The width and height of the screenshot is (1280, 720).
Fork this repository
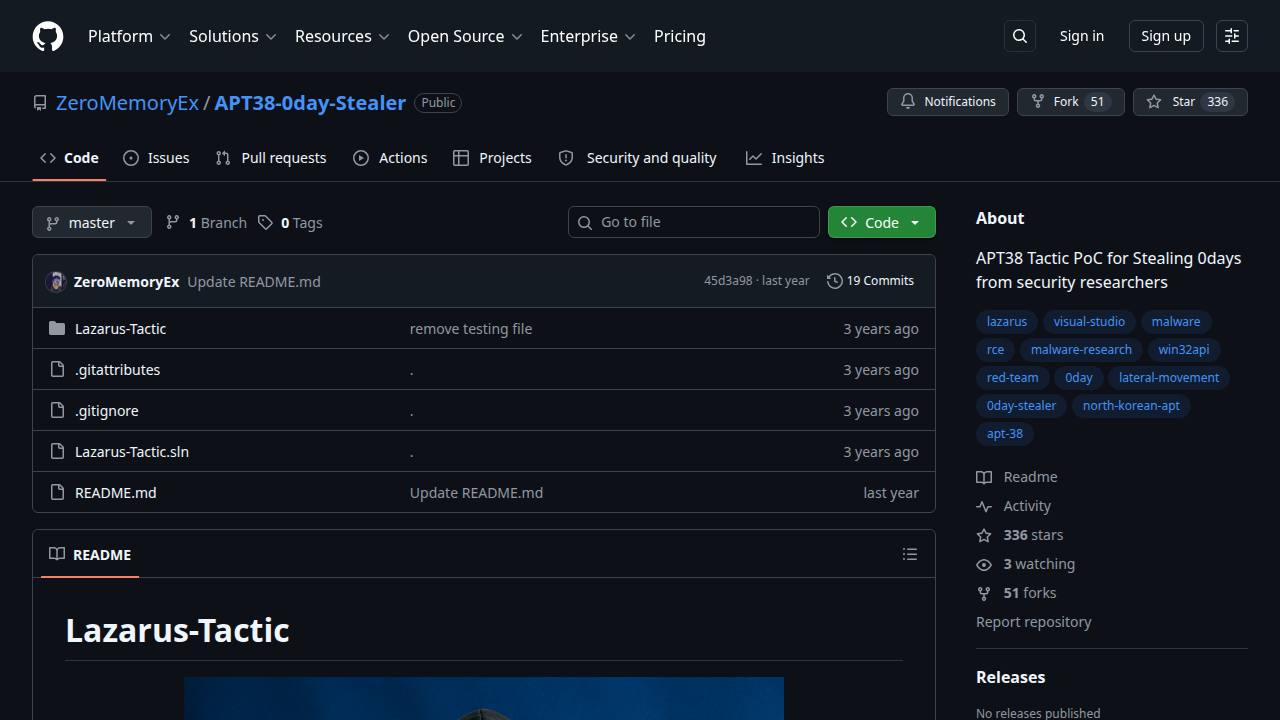1071,102
